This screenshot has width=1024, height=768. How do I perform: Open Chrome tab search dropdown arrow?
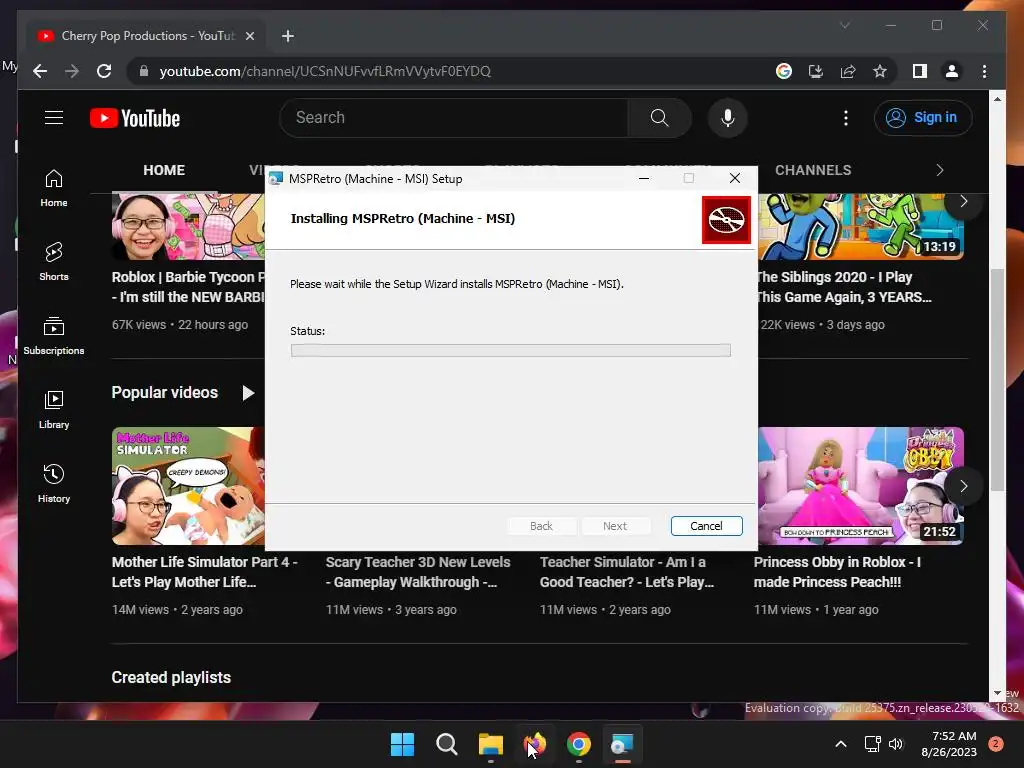point(844,25)
